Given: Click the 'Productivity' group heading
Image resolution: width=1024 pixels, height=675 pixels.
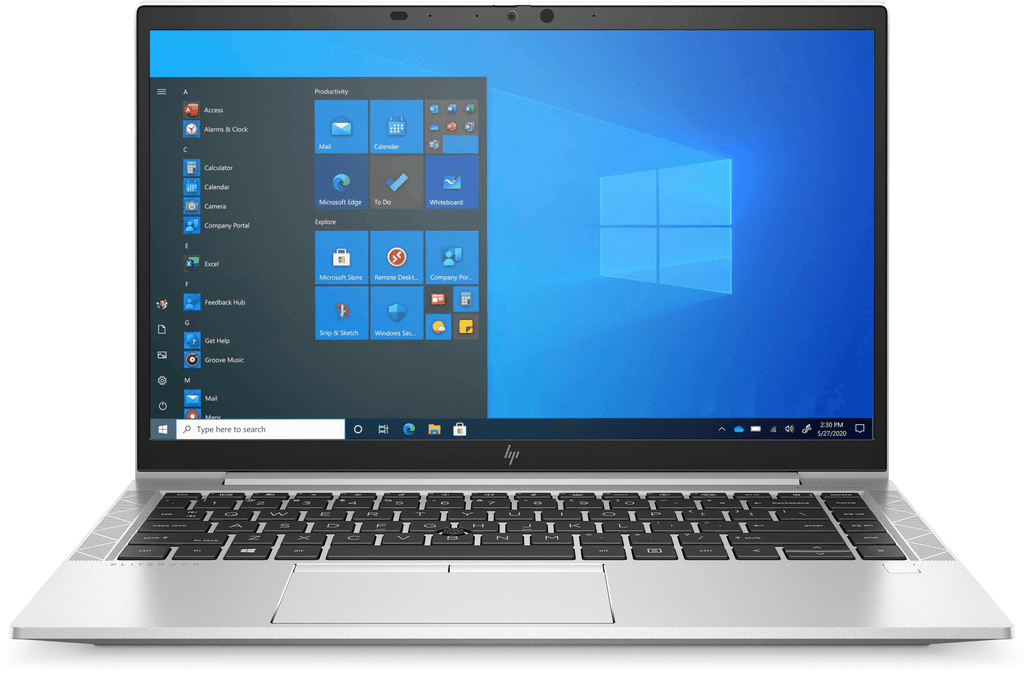Looking at the screenshot, I should pos(331,91).
